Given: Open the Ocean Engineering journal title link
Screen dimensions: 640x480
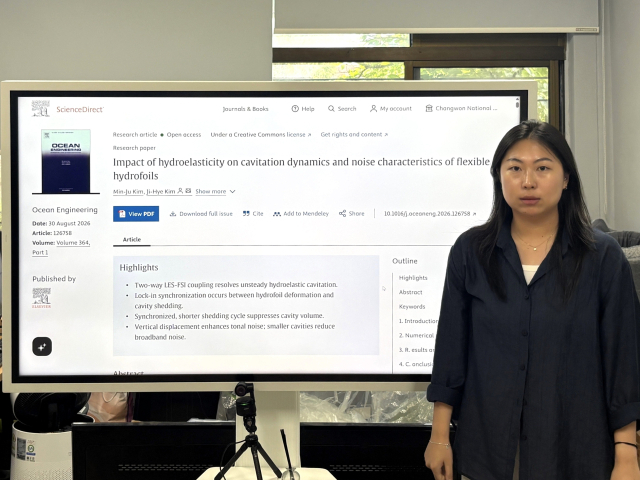Looking at the screenshot, I should tap(65, 210).
